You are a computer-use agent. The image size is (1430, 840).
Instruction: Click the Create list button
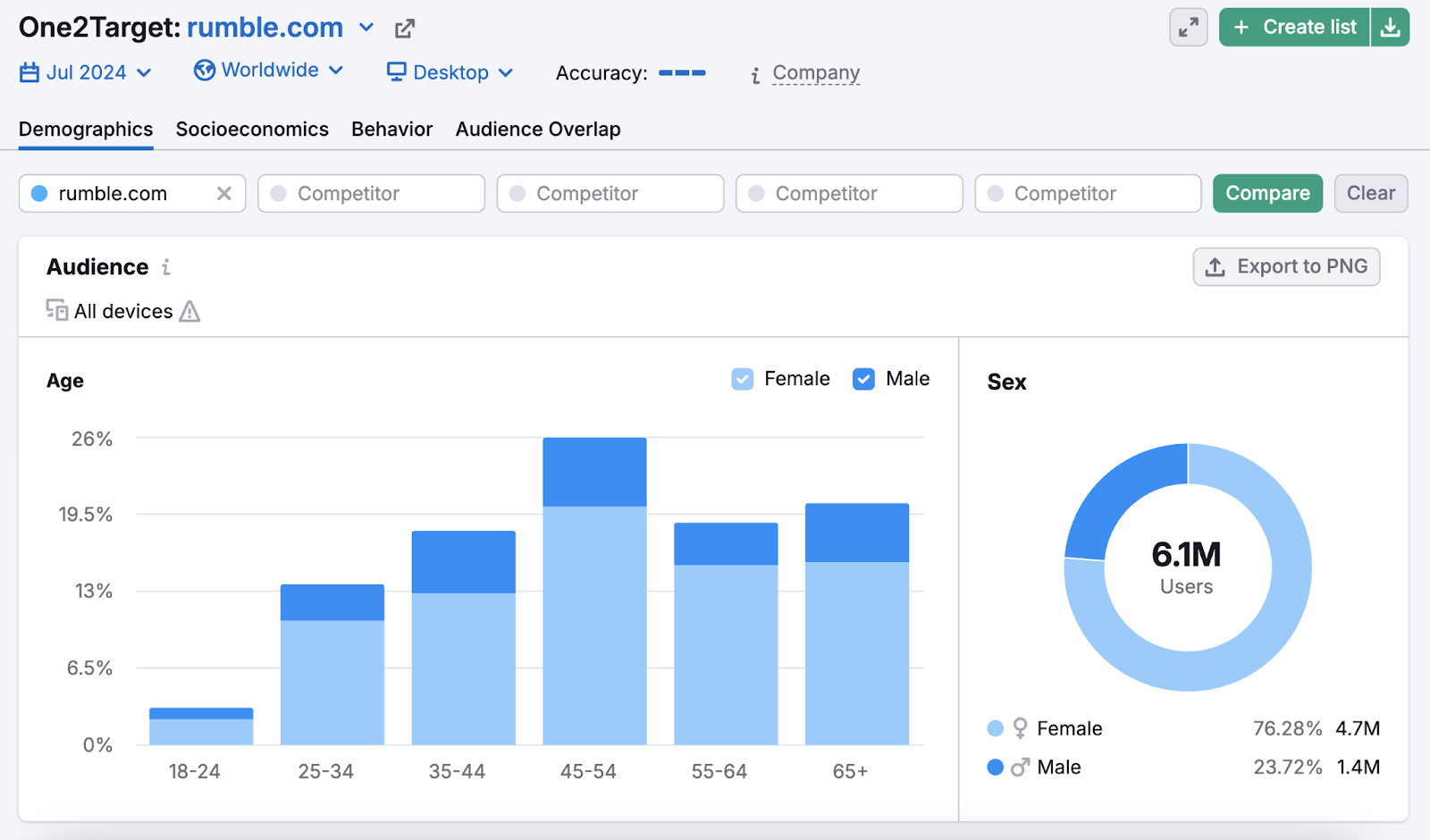click(1294, 28)
